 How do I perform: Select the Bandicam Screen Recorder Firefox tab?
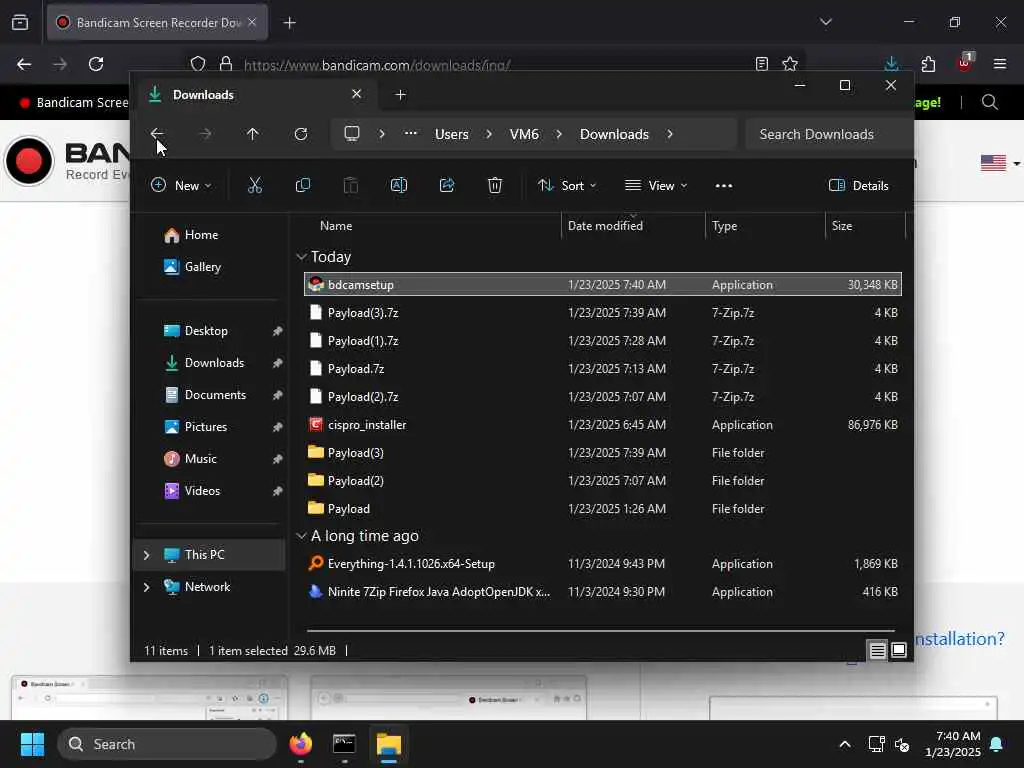coord(157,22)
